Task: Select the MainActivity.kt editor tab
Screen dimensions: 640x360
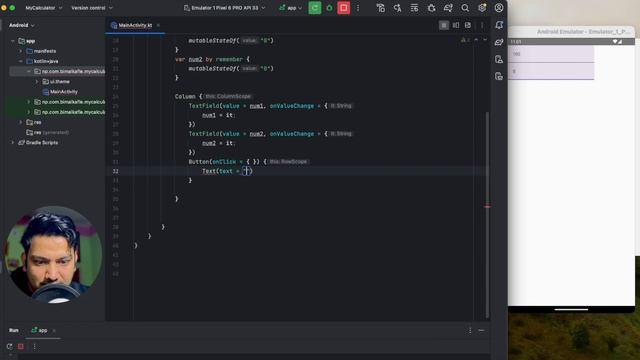Action: click(135, 25)
